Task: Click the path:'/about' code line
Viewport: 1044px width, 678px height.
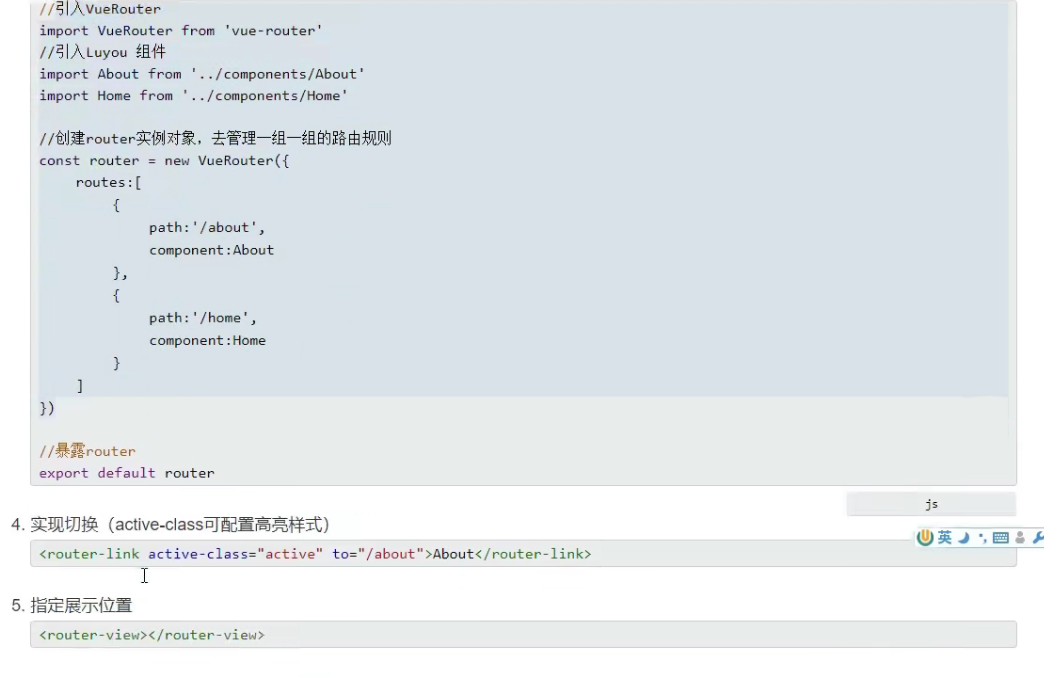Action: coord(207,227)
